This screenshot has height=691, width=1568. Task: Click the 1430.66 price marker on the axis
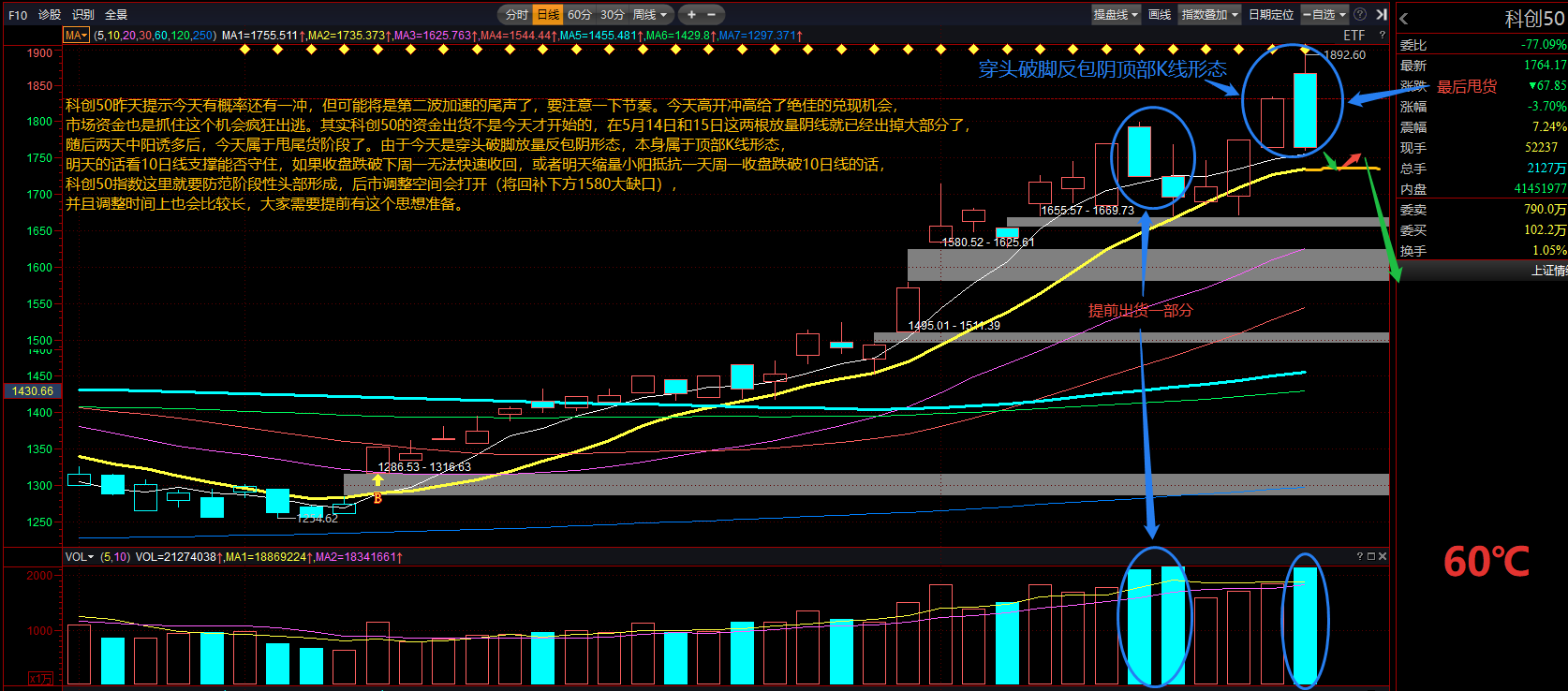tap(33, 391)
